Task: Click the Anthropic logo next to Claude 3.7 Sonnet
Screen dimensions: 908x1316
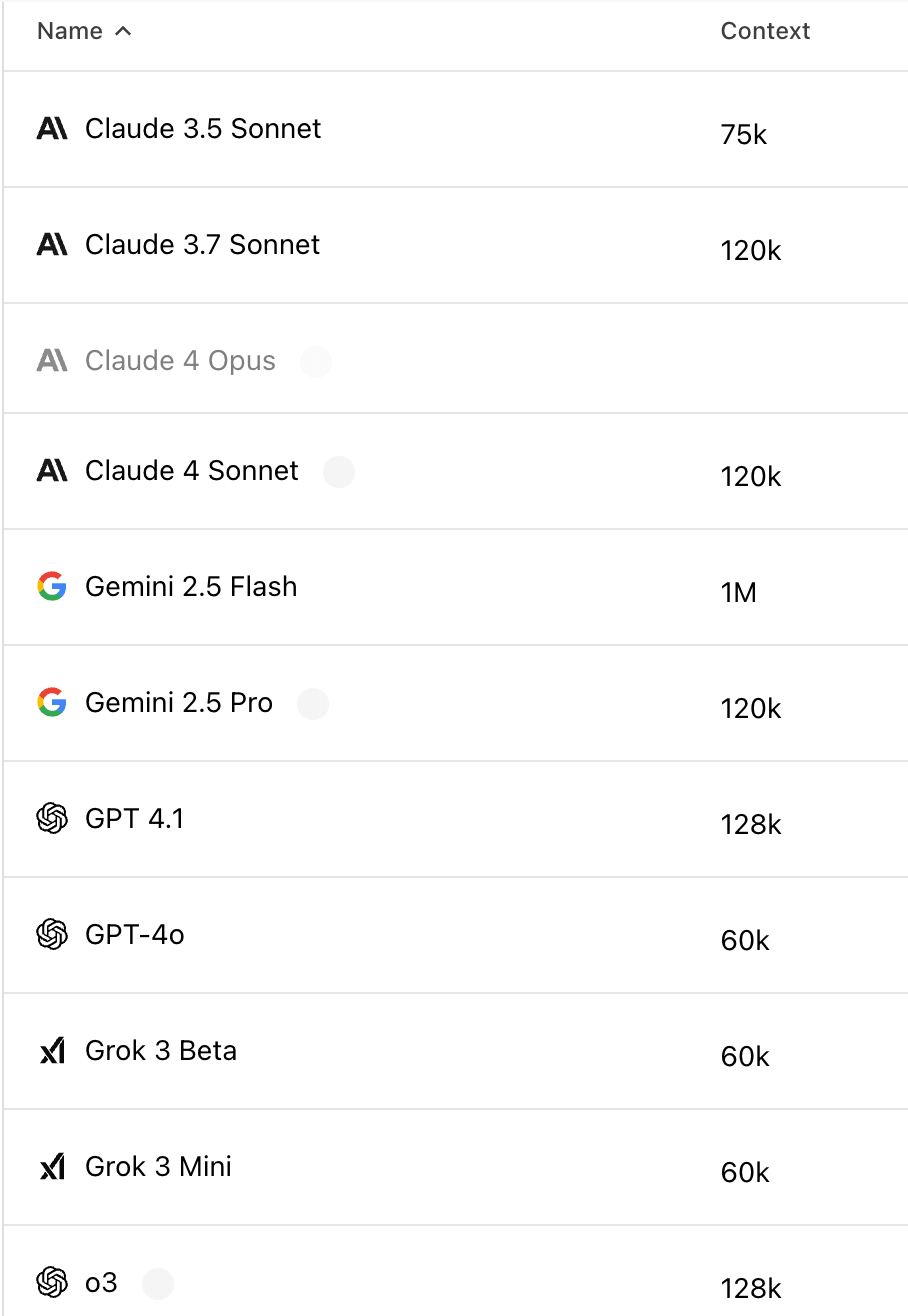Action: click(x=52, y=245)
